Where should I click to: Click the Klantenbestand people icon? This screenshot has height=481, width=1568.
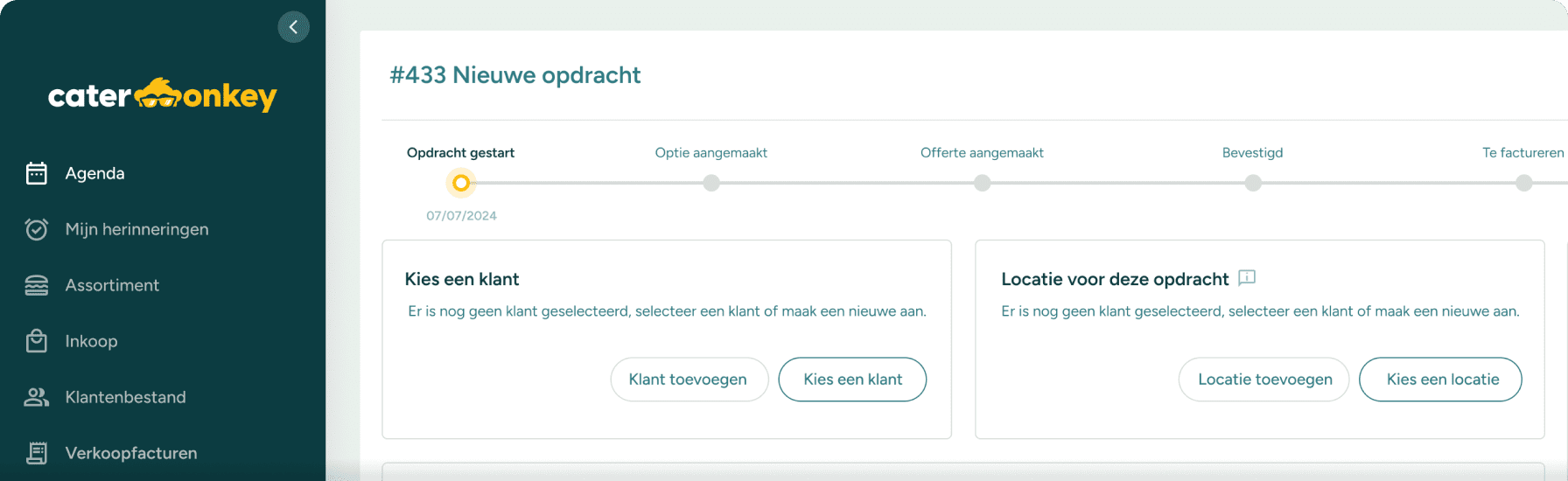point(37,397)
